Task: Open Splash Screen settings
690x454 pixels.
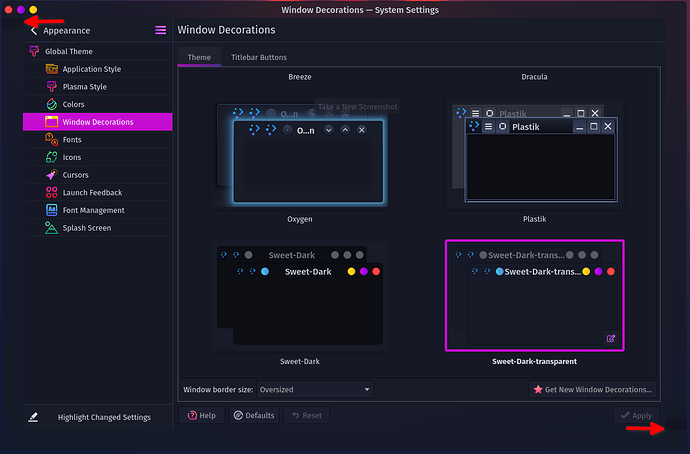Action: point(98,227)
